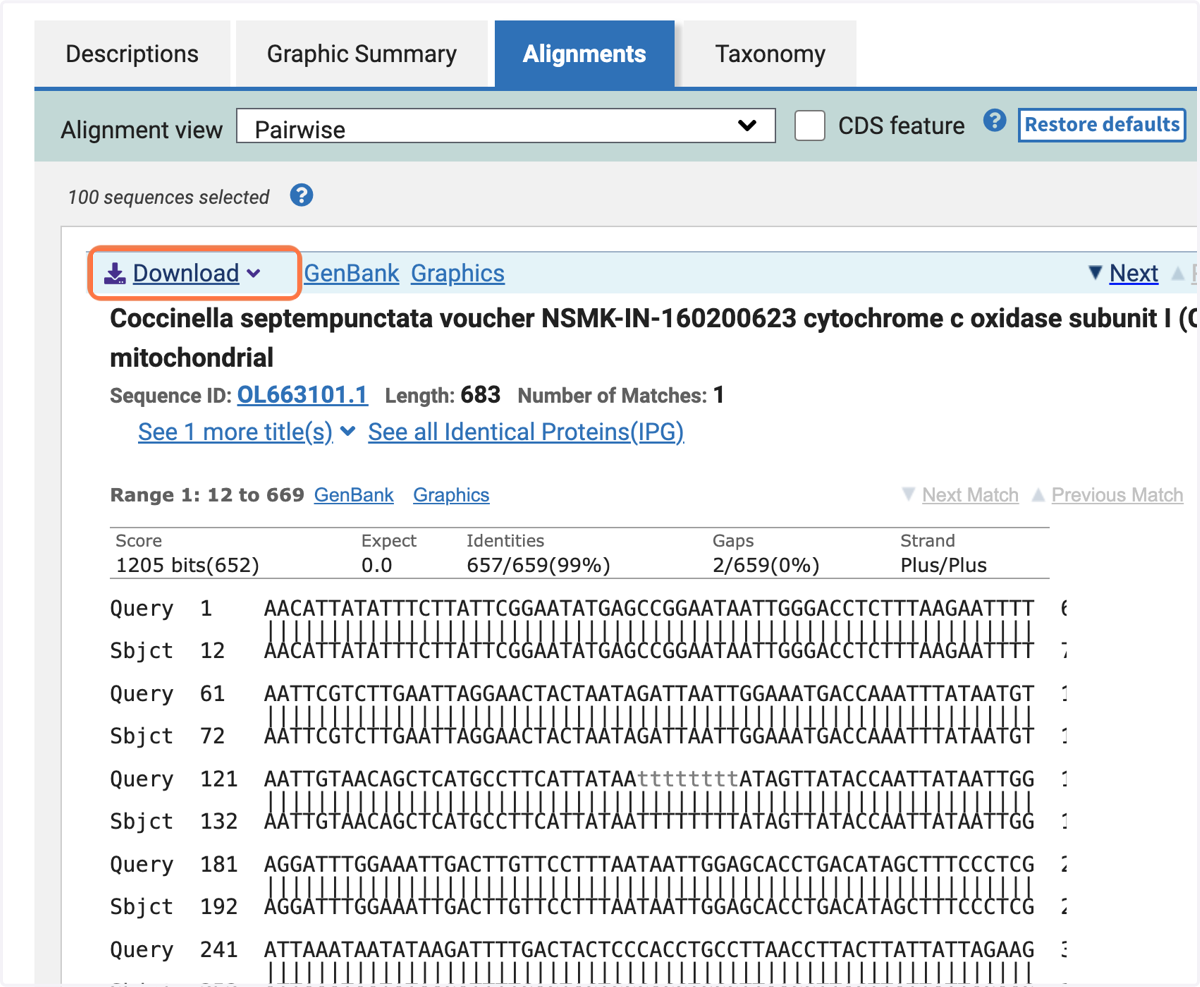Open the Descriptions tab
The height and width of the screenshot is (987, 1200).
(132, 54)
